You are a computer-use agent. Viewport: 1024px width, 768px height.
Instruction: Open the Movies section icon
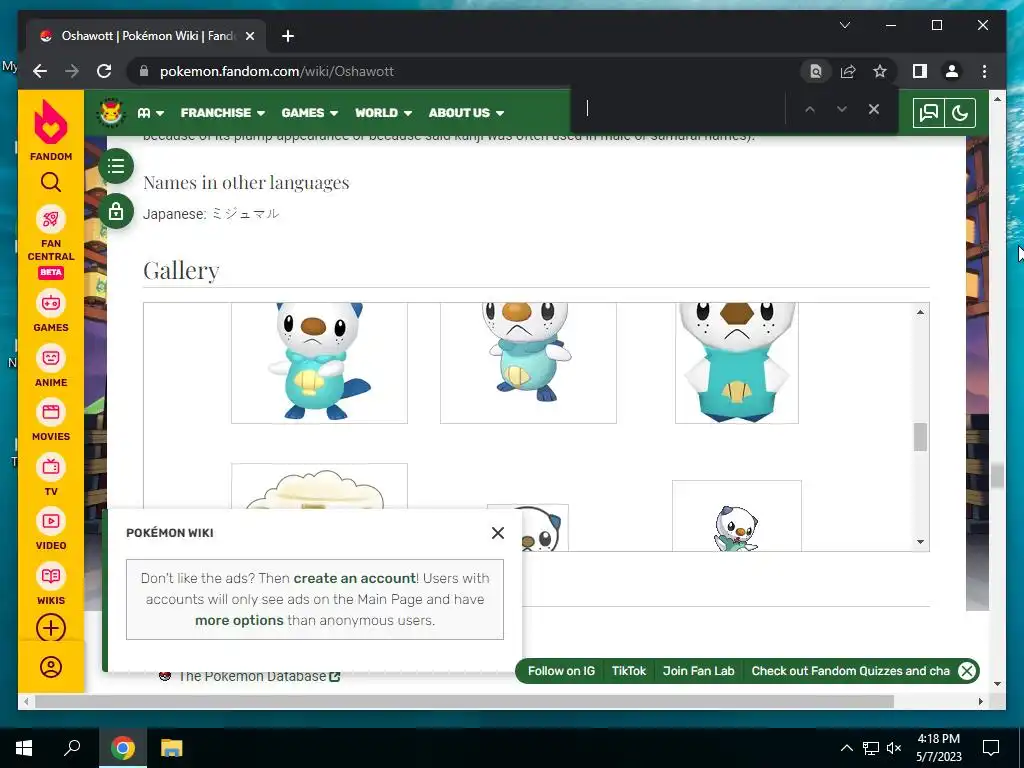tap(51, 420)
